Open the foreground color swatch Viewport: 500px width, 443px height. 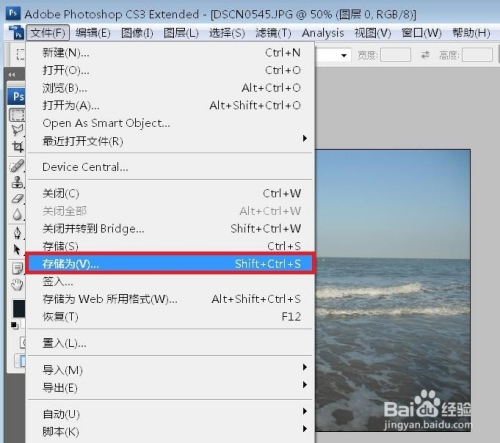[x=18, y=307]
